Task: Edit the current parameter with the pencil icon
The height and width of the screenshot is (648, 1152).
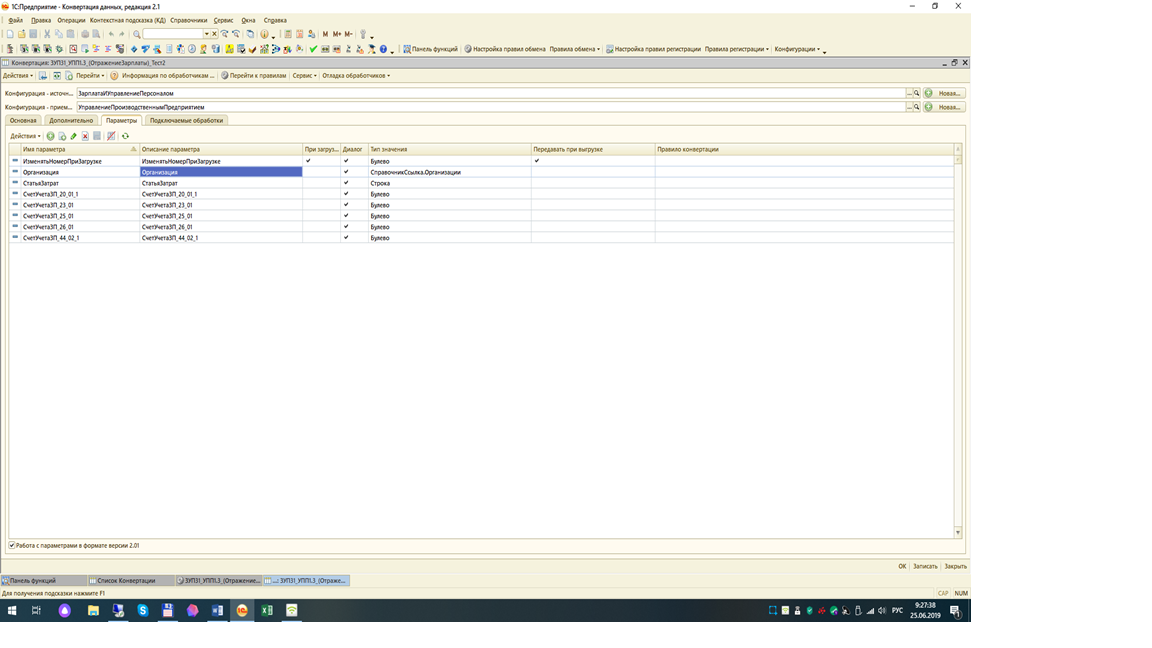Action: tap(73, 136)
